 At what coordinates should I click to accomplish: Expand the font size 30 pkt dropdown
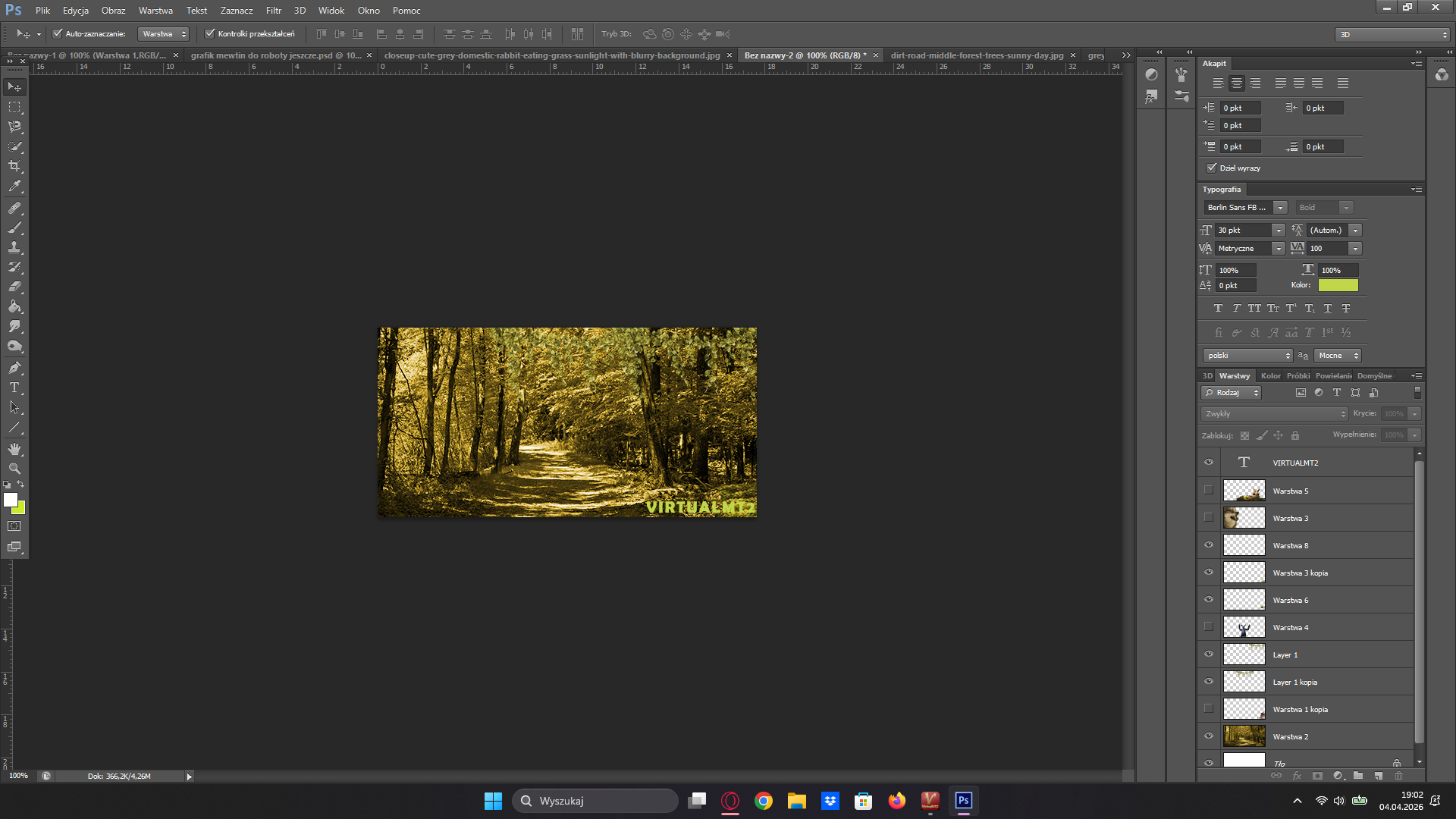tap(1278, 231)
